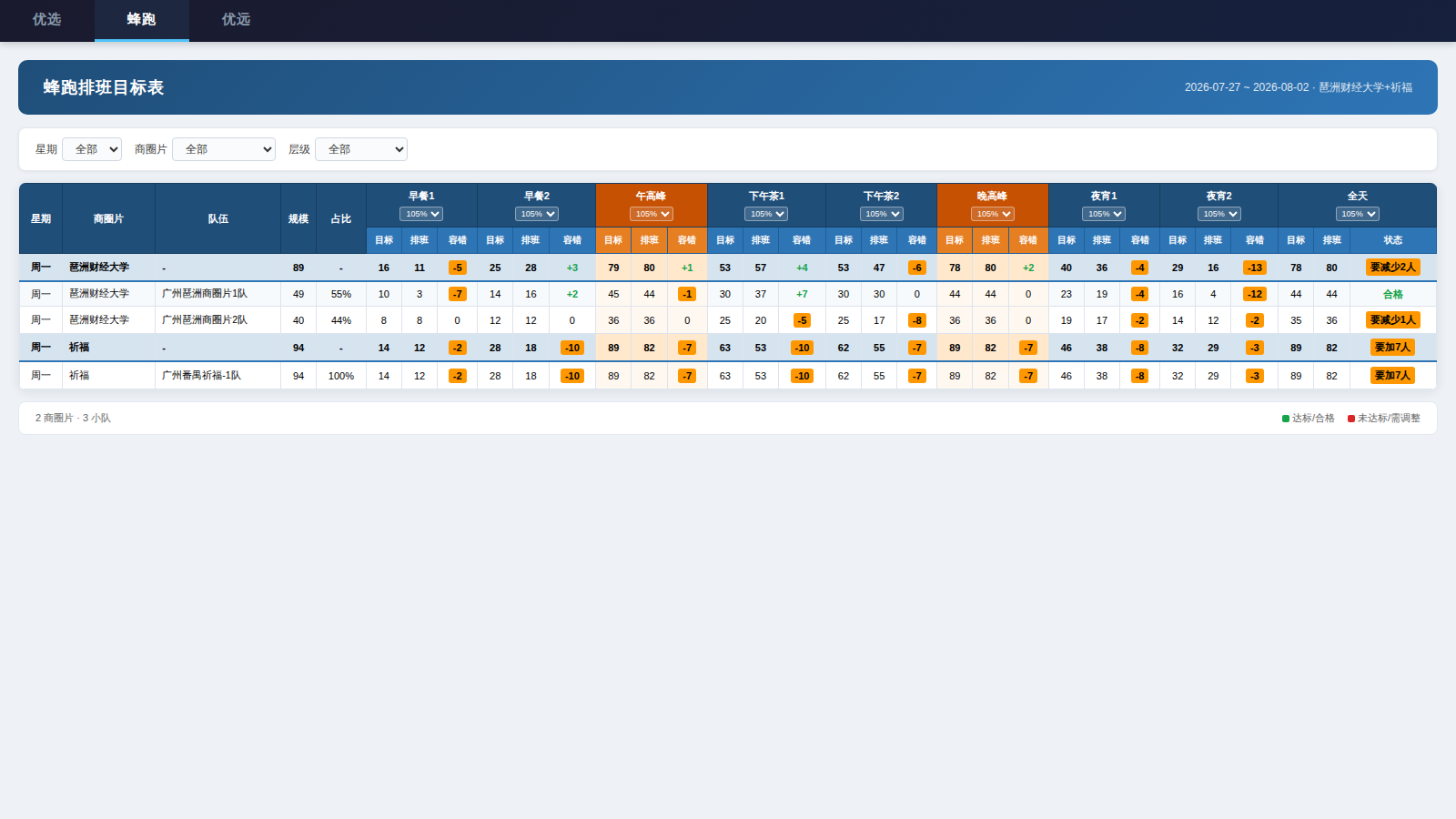1456x819 pixels.
Task: Click the -12 夜宵2 badge in 1队 row
Action: coord(1255,294)
